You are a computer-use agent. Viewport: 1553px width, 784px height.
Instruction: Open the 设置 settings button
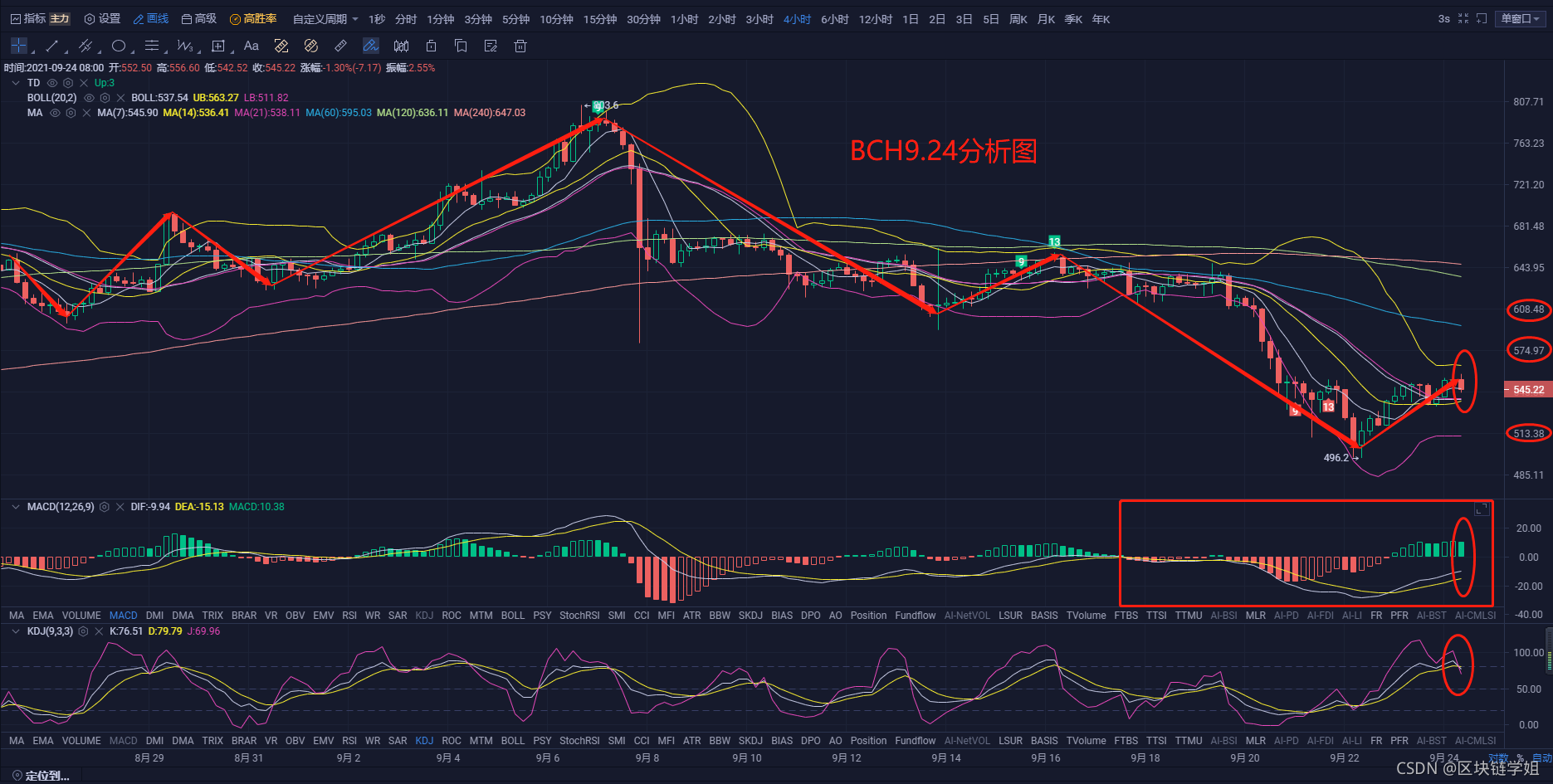[102, 18]
